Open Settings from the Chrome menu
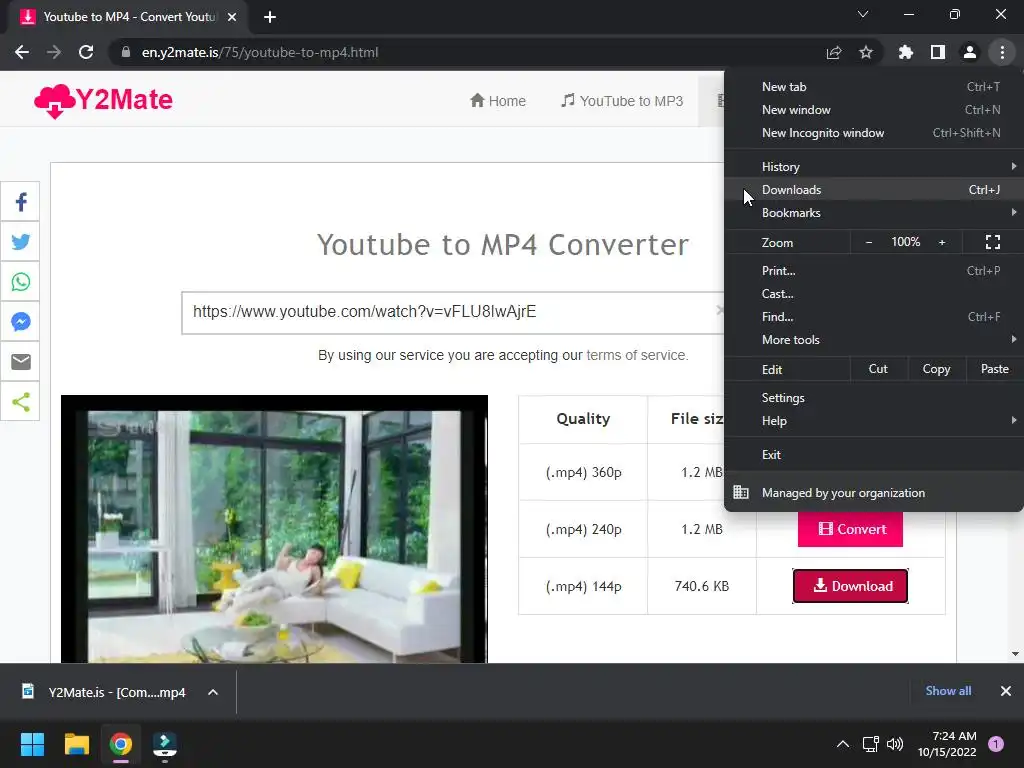This screenshot has height=768, width=1024. point(874,398)
